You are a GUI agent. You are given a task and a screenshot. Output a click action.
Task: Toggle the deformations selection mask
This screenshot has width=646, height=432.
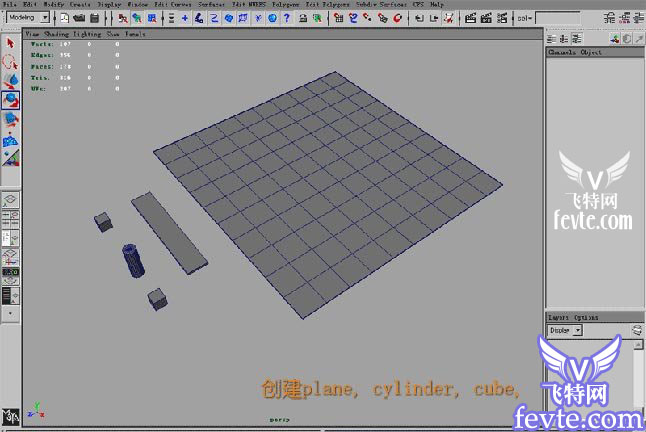point(243,18)
